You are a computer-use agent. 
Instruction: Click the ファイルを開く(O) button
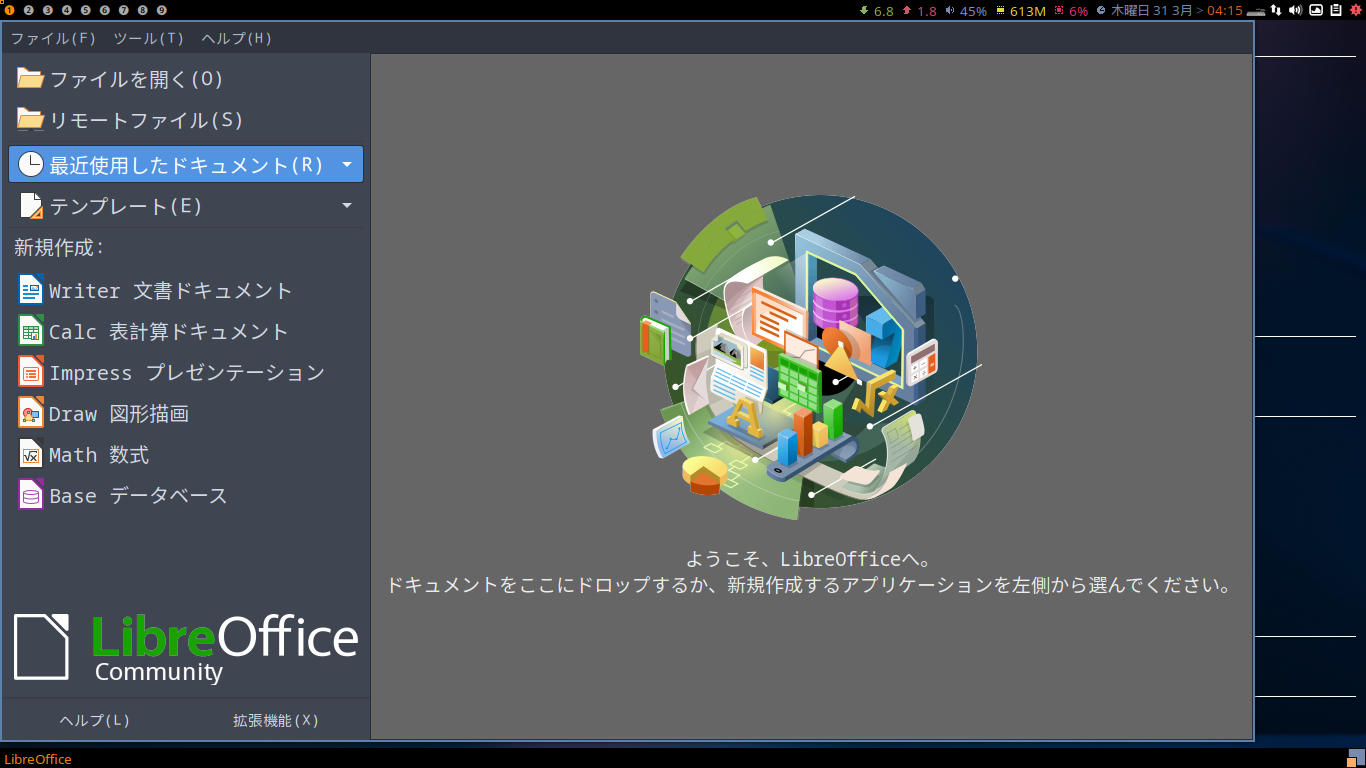pyautogui.click(x=186, y=78)
